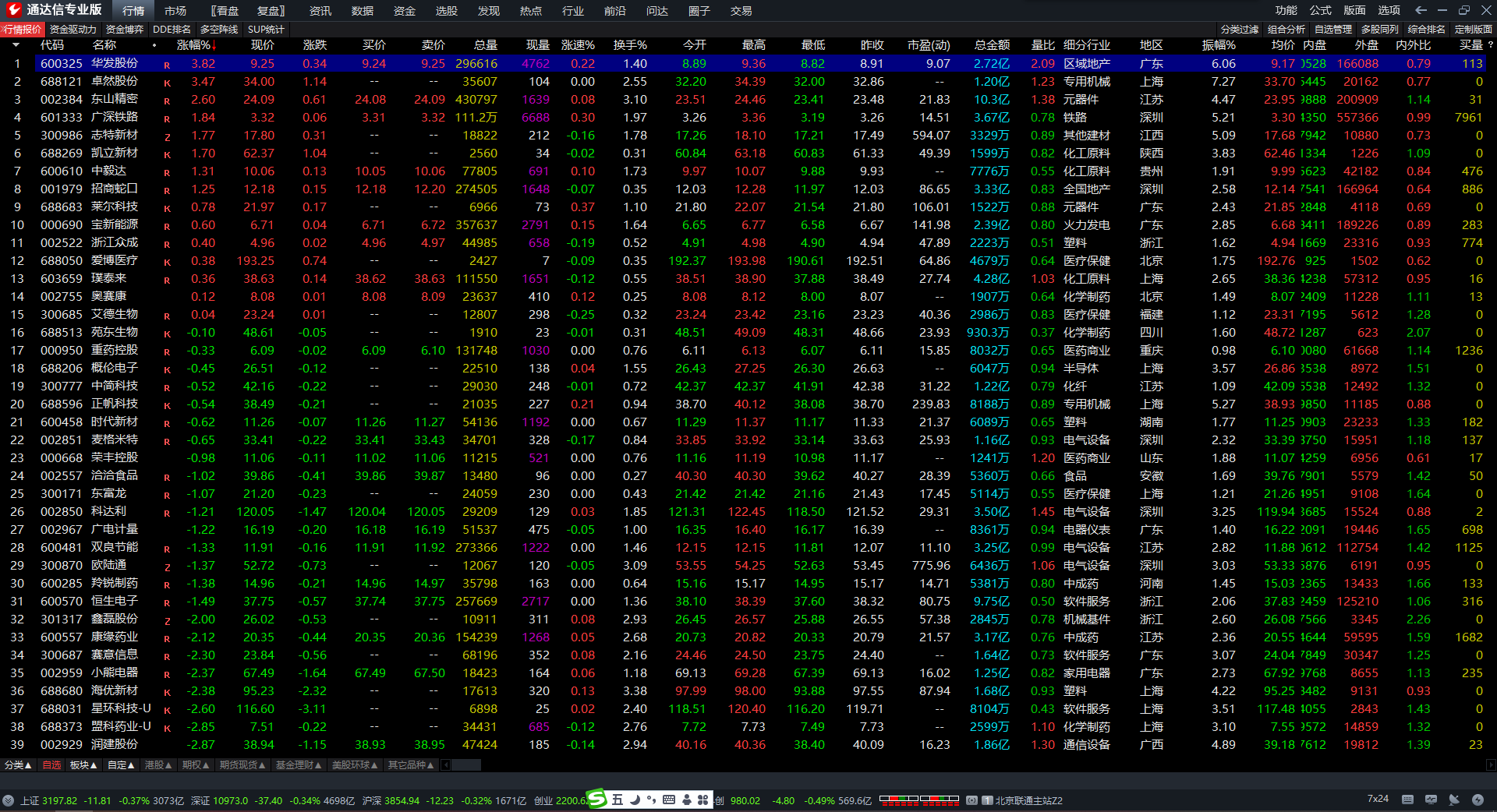Open the 市场 top menu
1497x812 pixels.
pos(175,11)
